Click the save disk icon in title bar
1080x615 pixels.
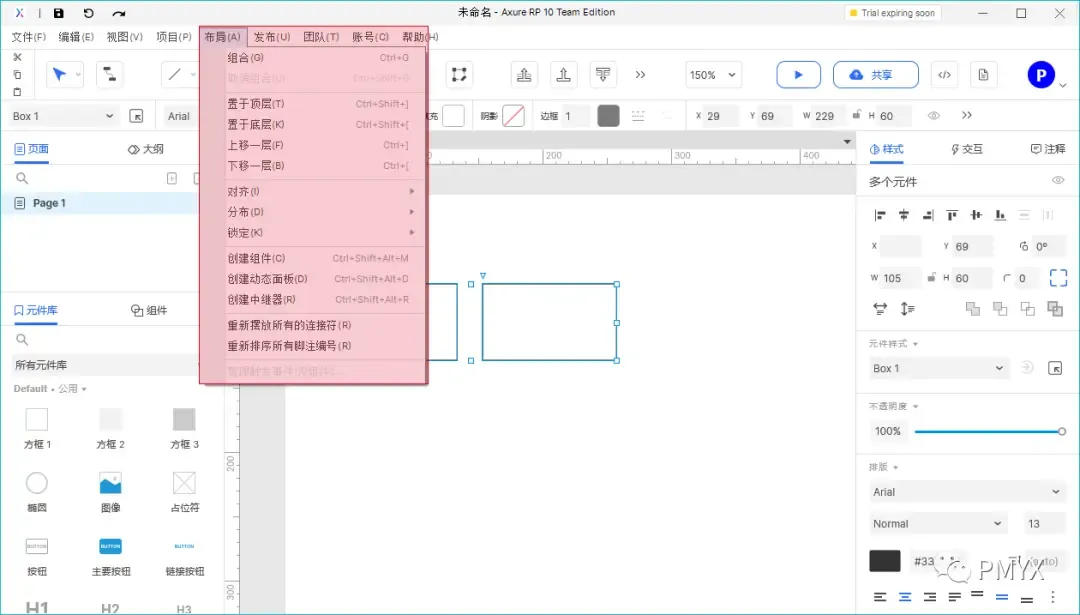59,13
